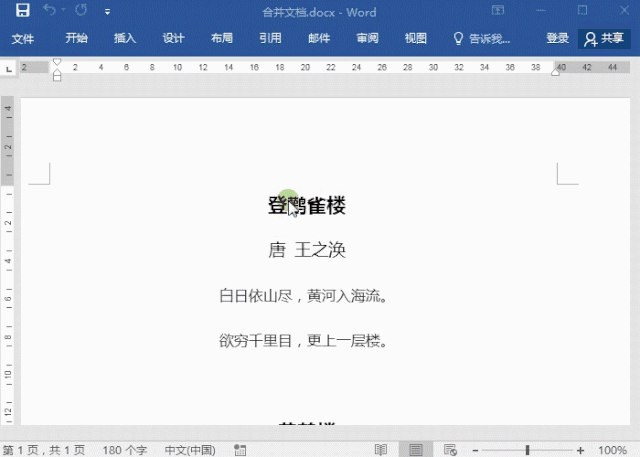This screenshot has height=457, width=640.
Task: Open the undo history dropdown arrow
Action: pos(63,10)
